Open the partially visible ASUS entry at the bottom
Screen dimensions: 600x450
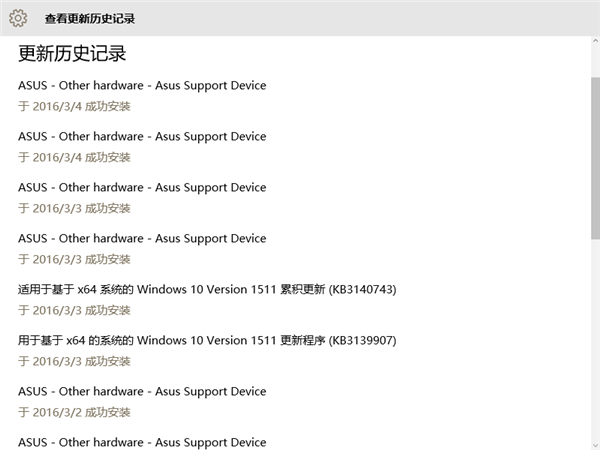pos(142,442)
